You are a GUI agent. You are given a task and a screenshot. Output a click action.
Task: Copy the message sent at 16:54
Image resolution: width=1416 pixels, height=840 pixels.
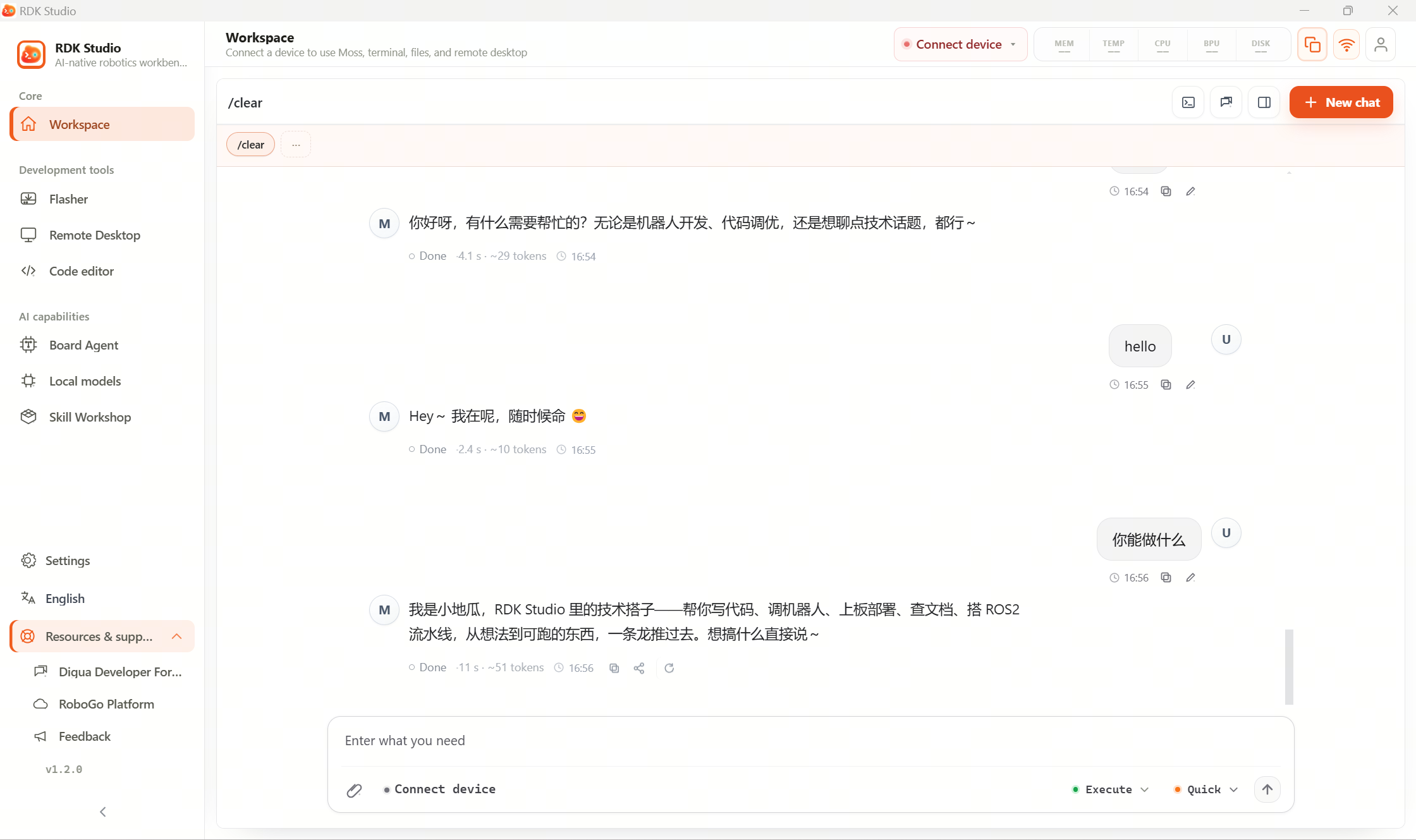[1166, 192]
